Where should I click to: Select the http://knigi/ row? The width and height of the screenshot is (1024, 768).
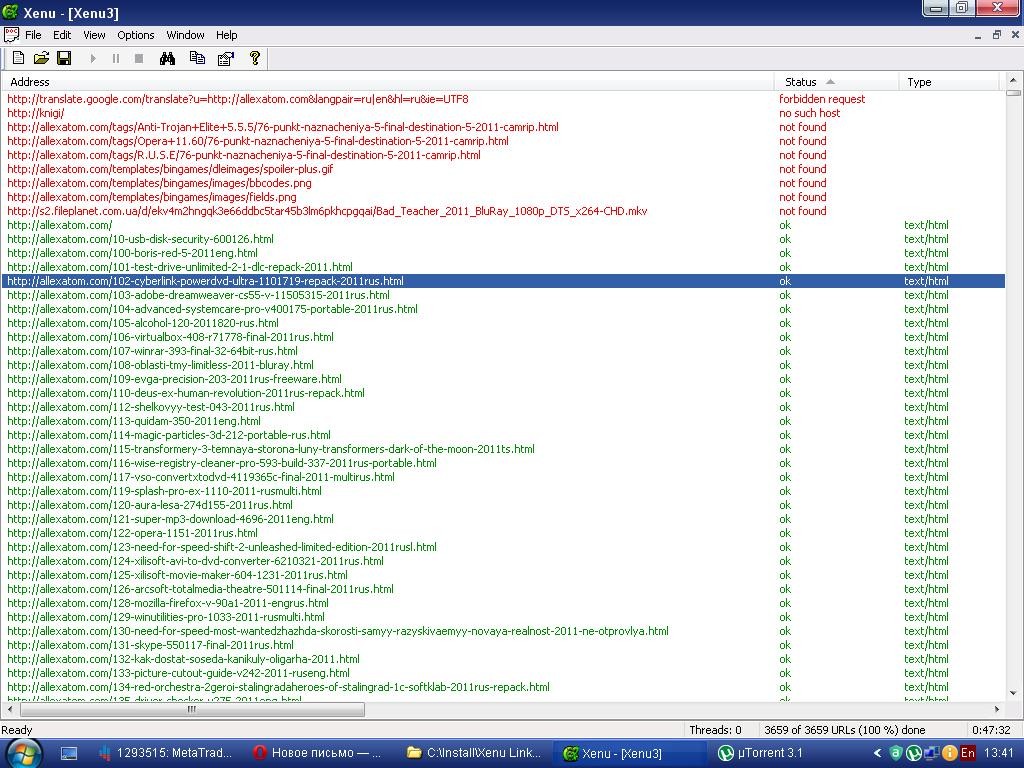tap(503, 113)
